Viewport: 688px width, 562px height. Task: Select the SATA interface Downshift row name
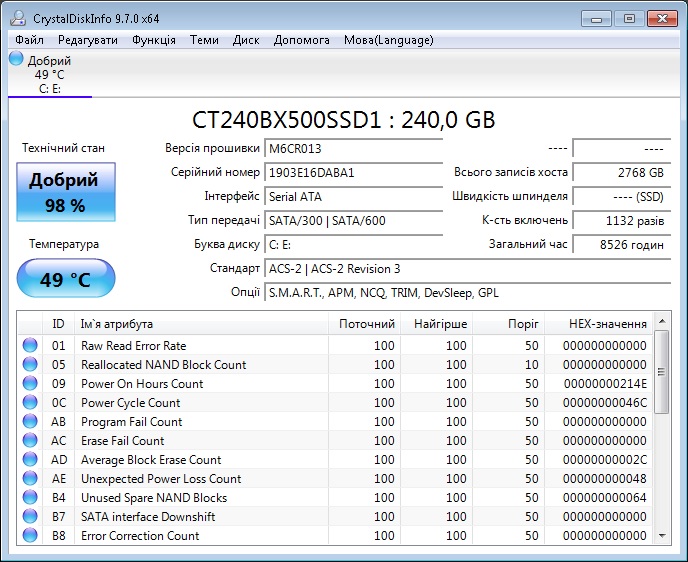(148, 517)
